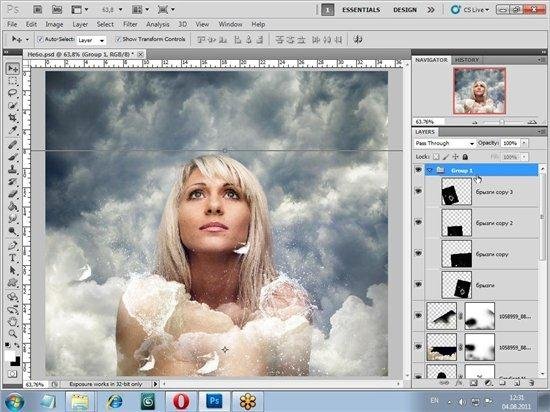Open Opera from the Windows taskbar

point(181,401)
